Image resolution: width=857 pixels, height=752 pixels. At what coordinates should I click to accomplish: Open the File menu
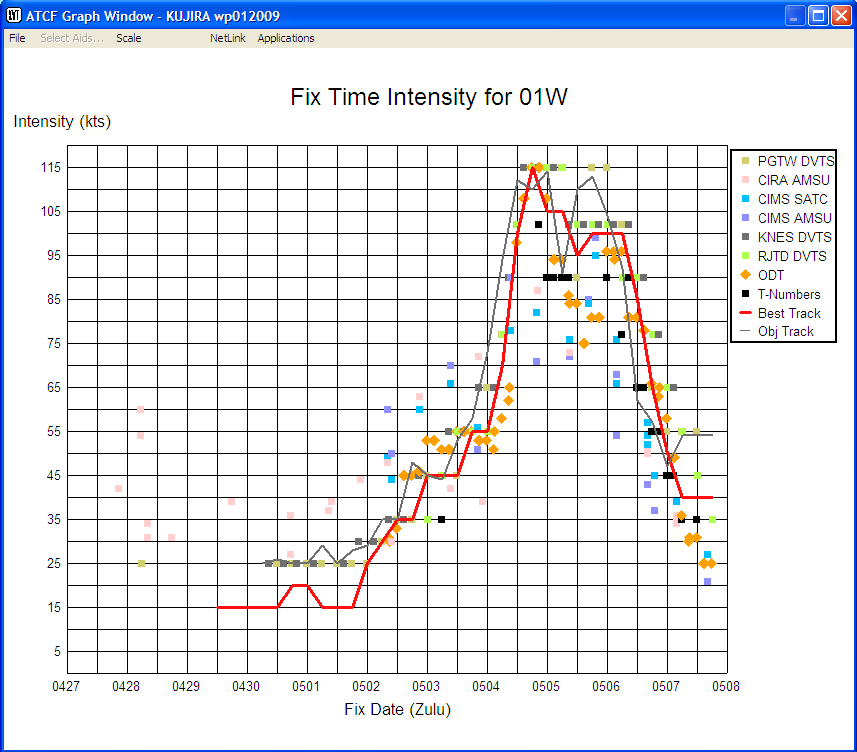point(16,38)
